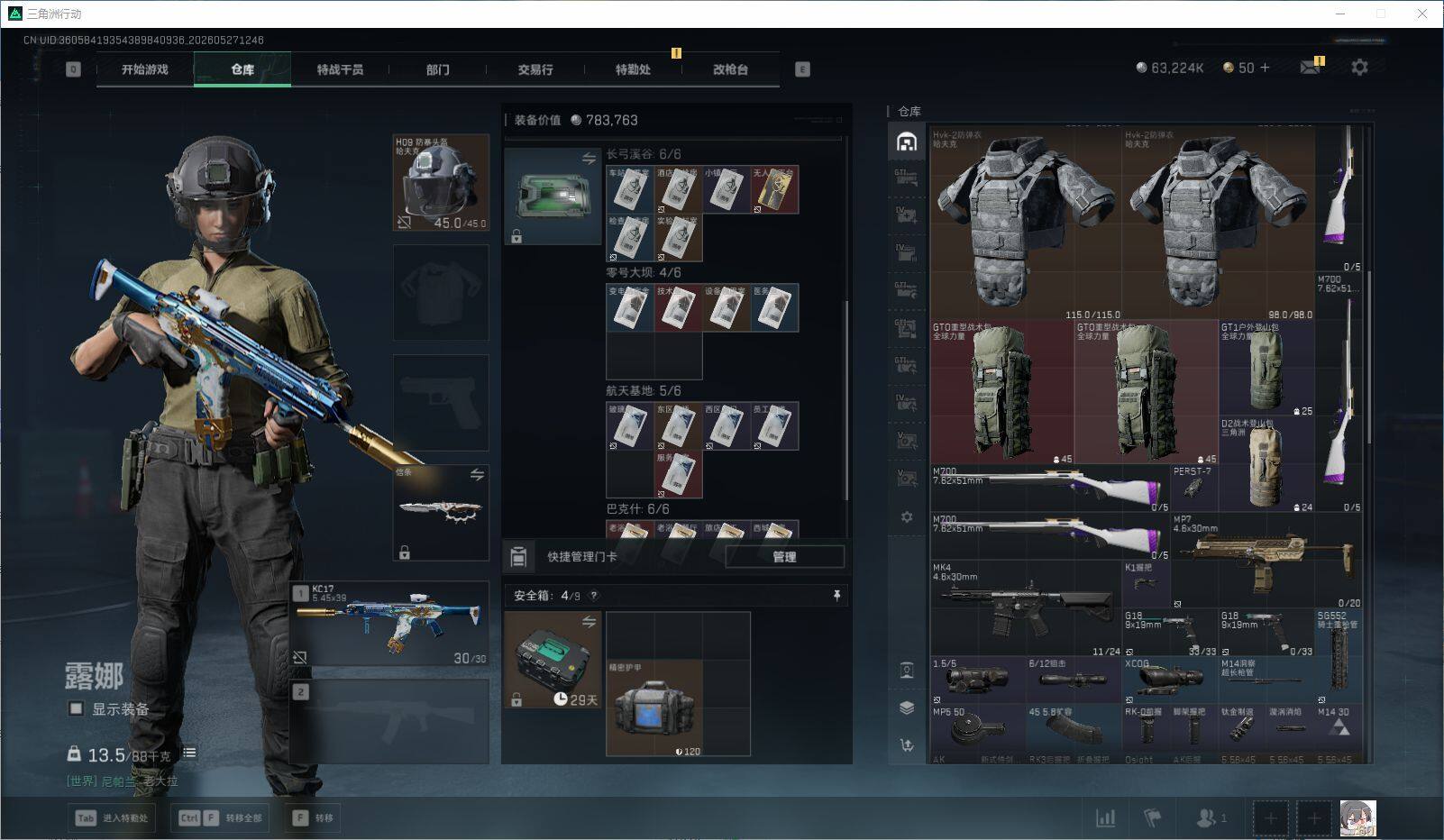Open the player avatar in bottom bar
1444x840 pixels.
click(1357, 818)
